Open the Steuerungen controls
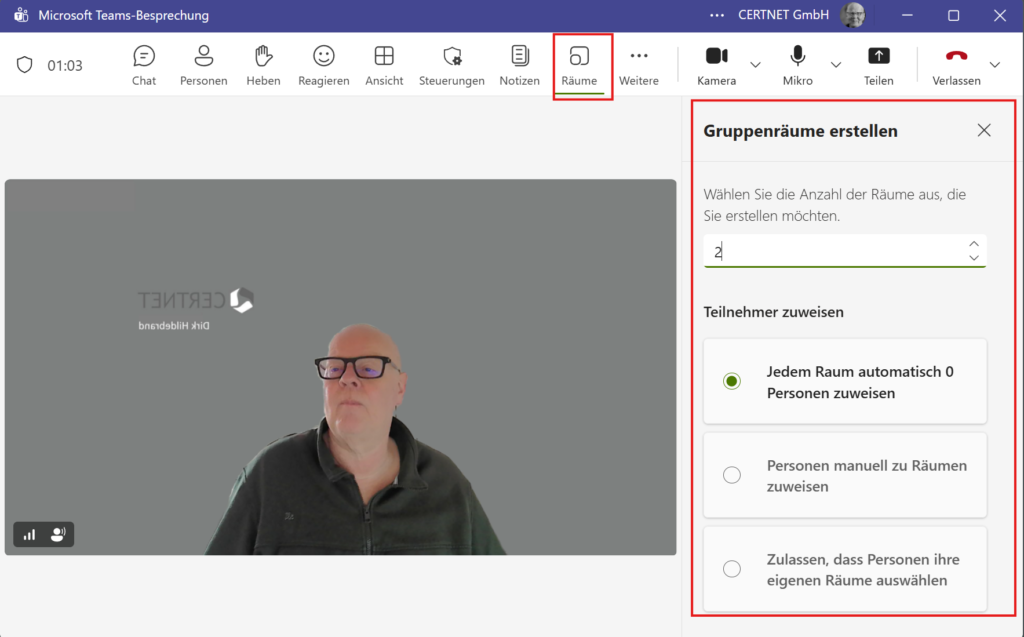Image resolution: width=1024 pixels, height=637 pixels. [x=452, y=64]
